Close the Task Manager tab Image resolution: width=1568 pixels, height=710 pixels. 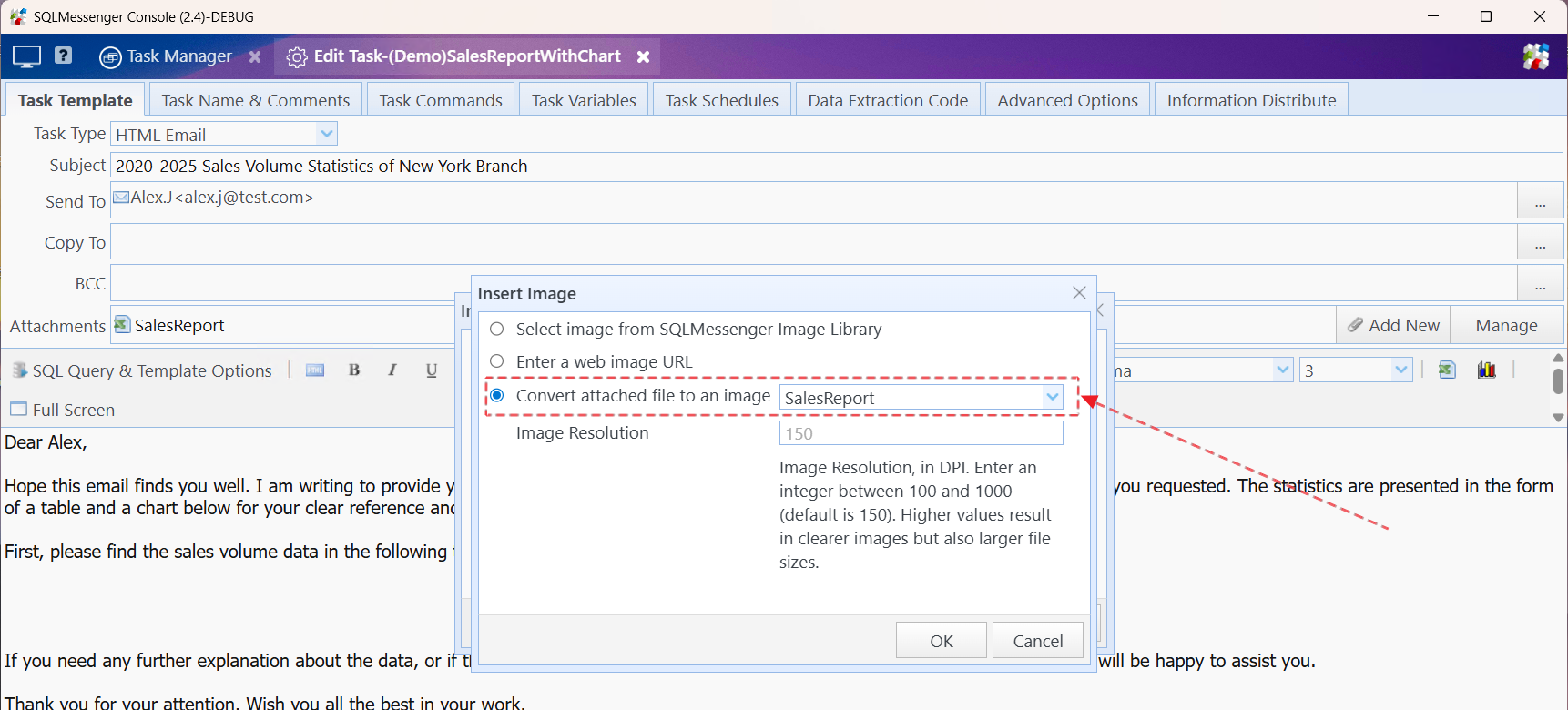coord(255,56)
